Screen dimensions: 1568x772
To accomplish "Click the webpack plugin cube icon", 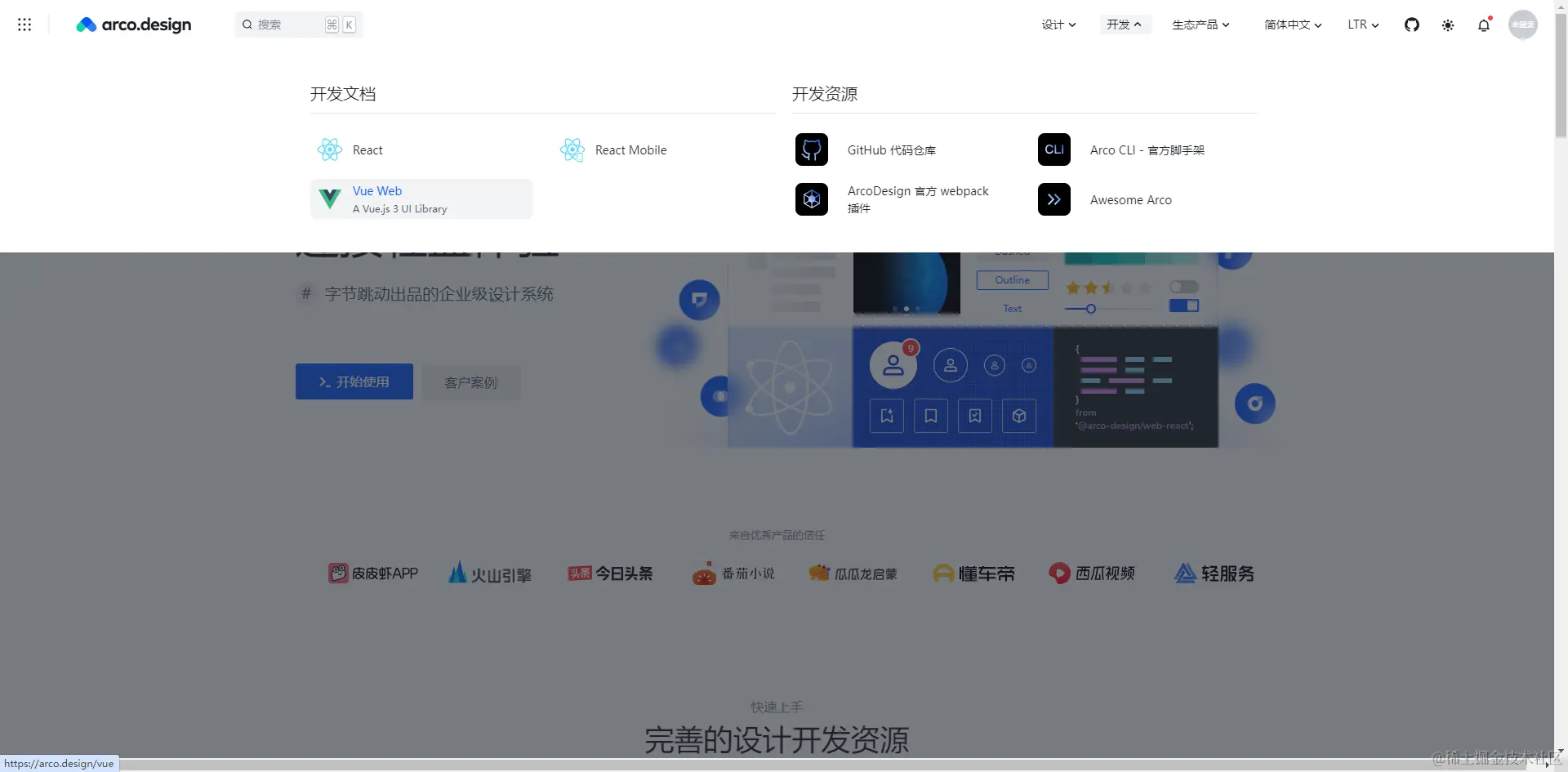I will [812, 199].
